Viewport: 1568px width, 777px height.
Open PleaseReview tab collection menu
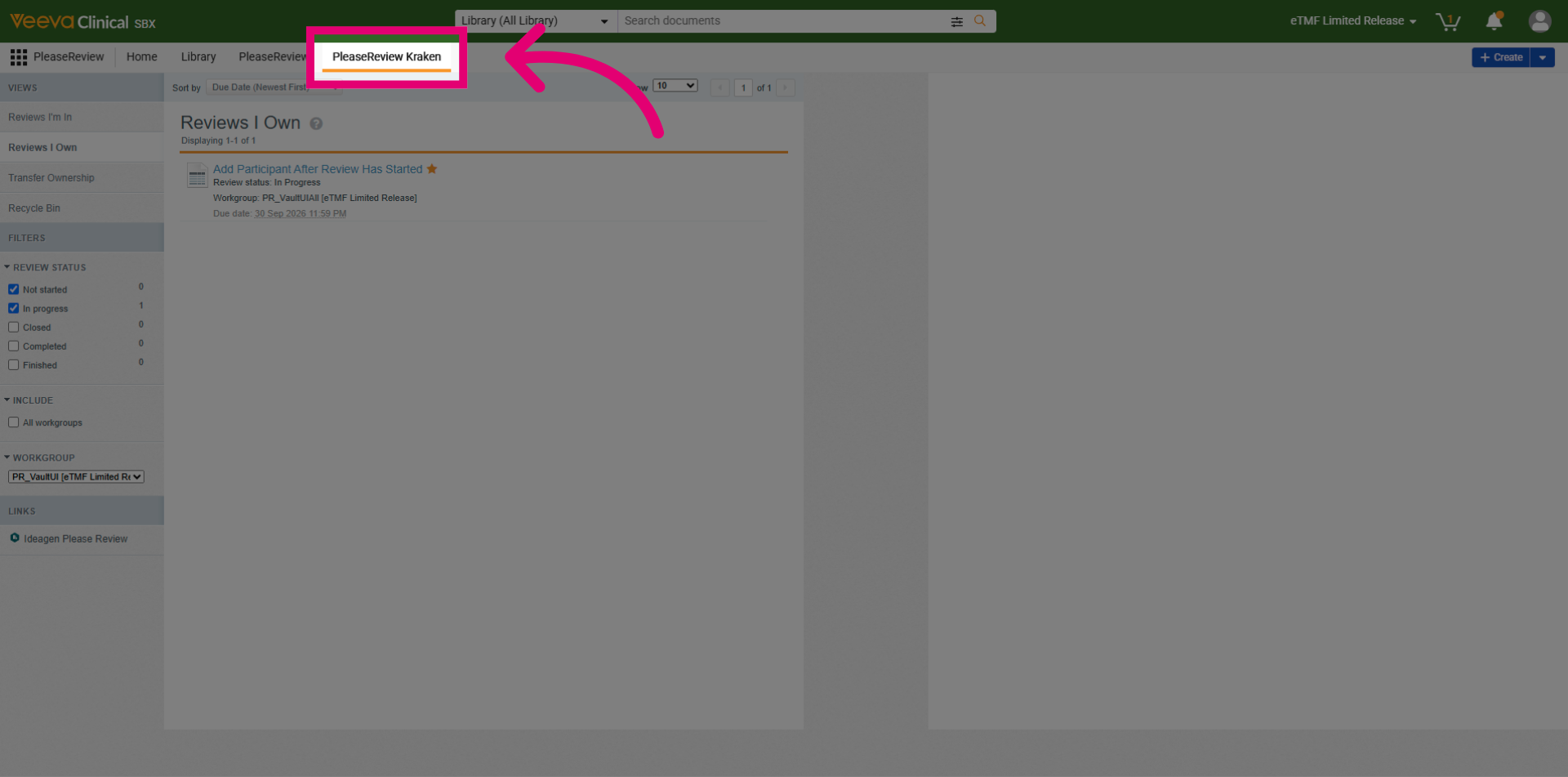click(57, 57)
